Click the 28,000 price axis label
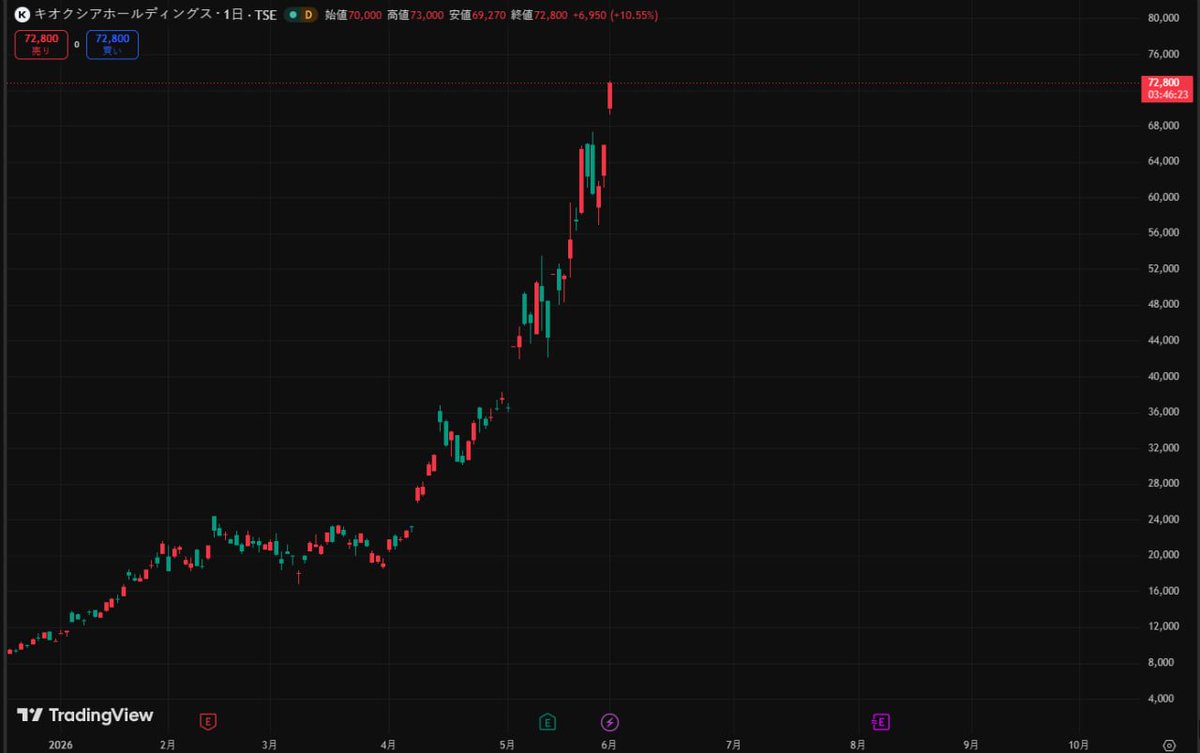Image resolution: width=1200 pixels, height=753 pixels. click(x=1166, y=484)
